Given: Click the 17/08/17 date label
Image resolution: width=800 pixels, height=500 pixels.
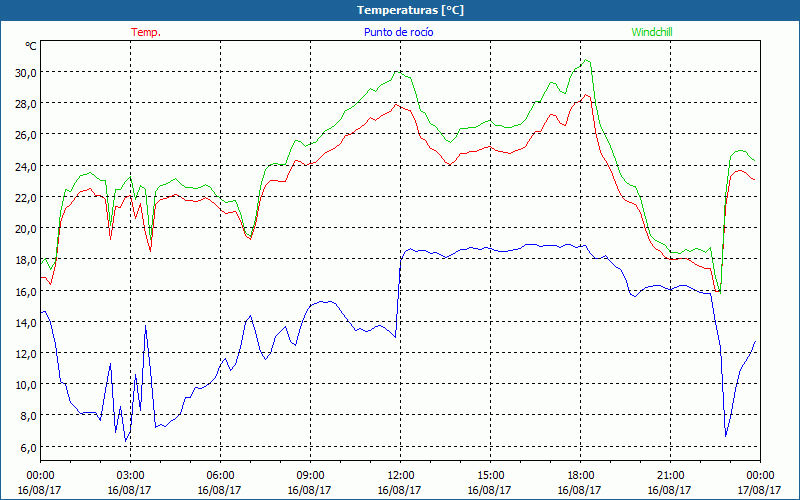Looking at the screenshot, I should 759,490.
